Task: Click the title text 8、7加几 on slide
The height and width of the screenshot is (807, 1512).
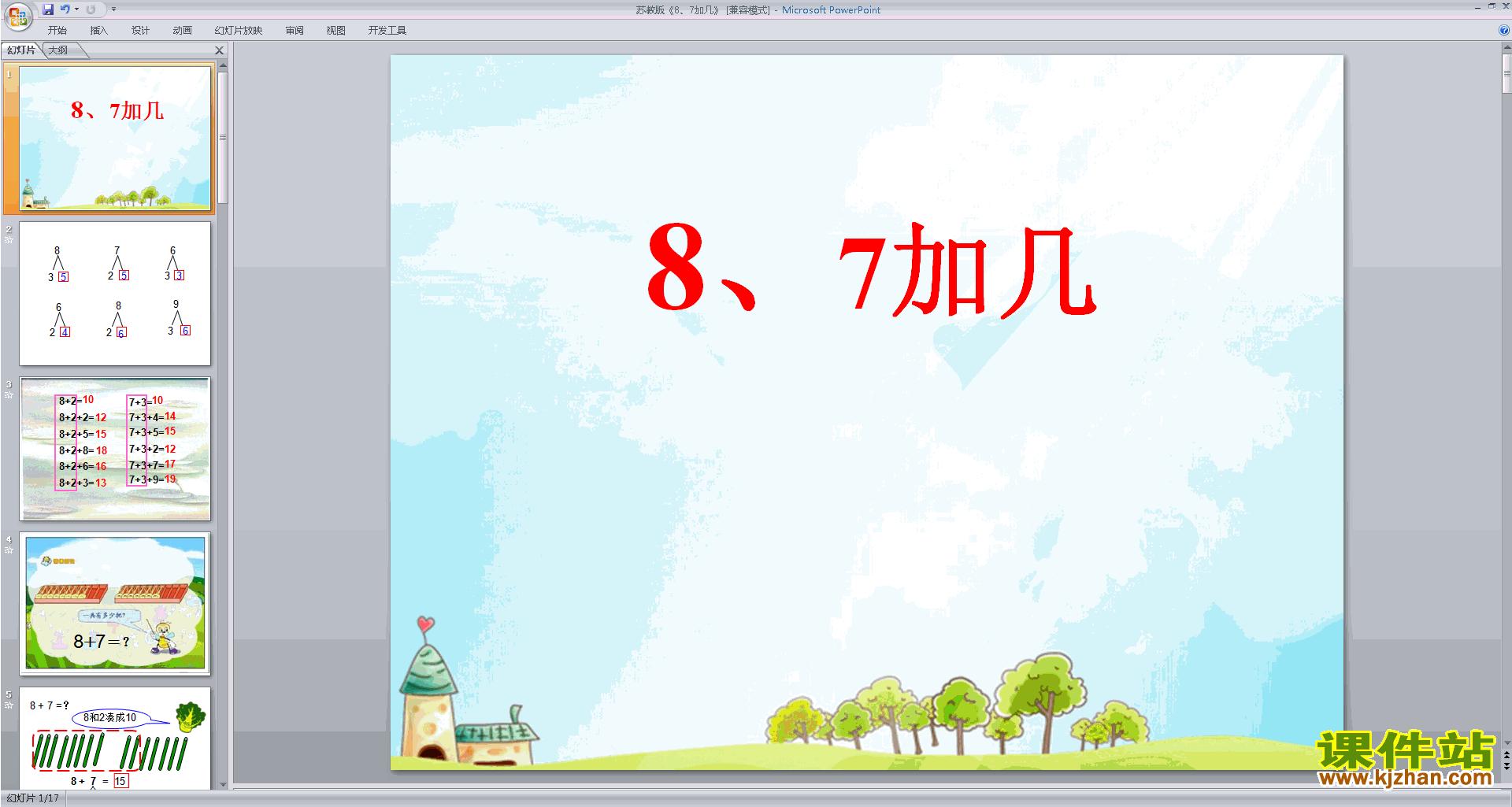Action: coord(871,268)
